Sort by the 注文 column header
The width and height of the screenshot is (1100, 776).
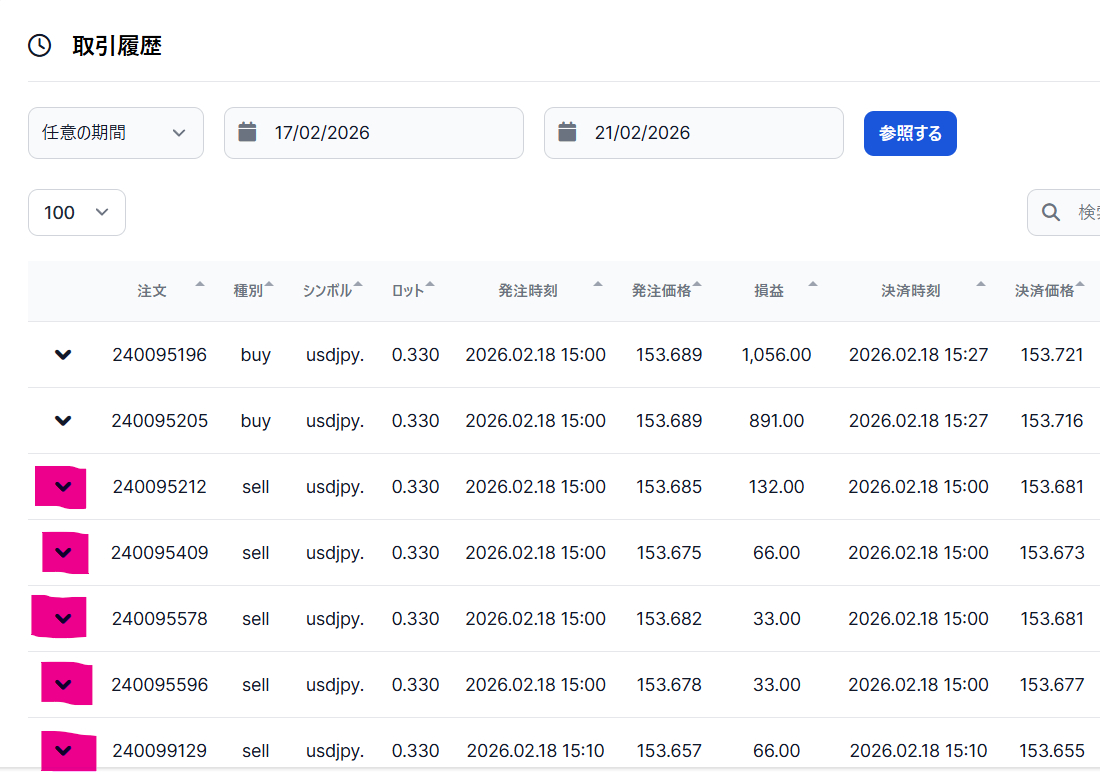[x=152, y=290]
